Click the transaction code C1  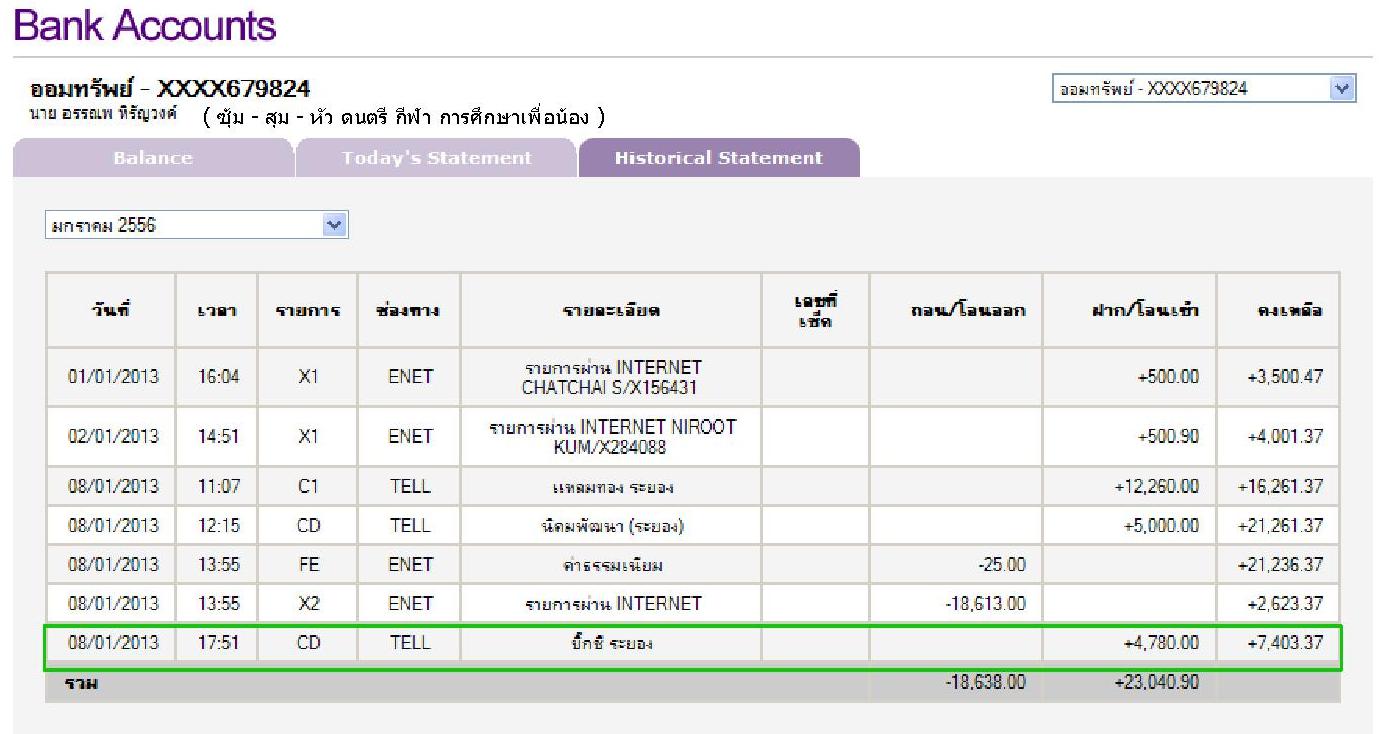[308, 487]
